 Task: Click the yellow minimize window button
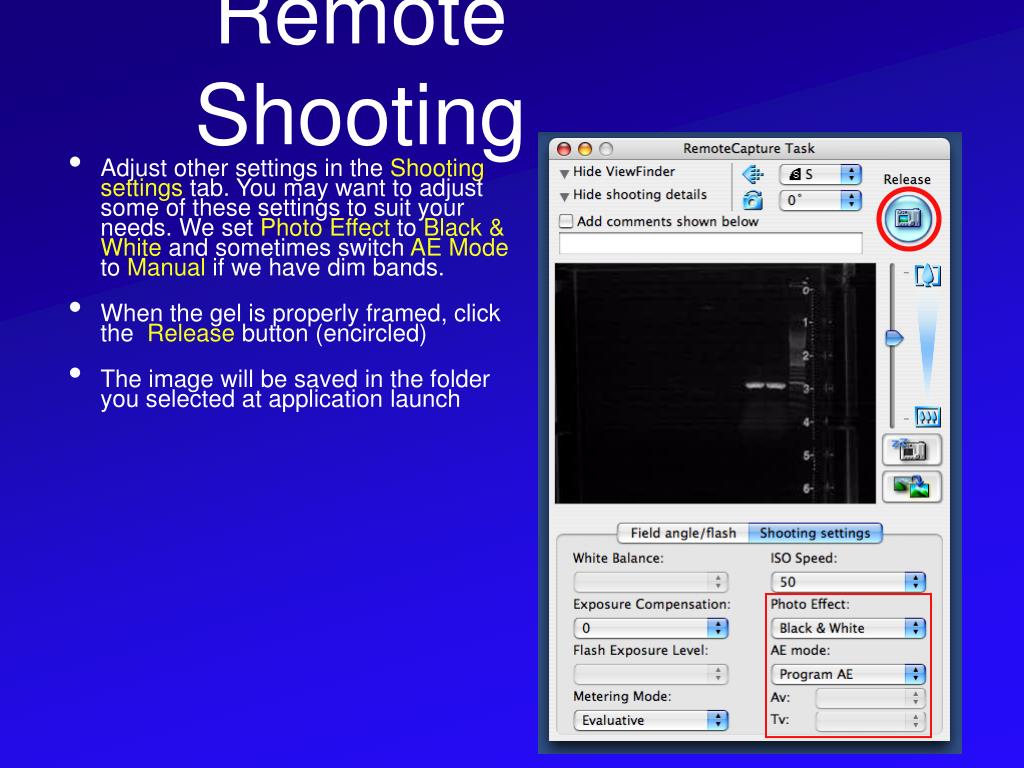point(585,149)
